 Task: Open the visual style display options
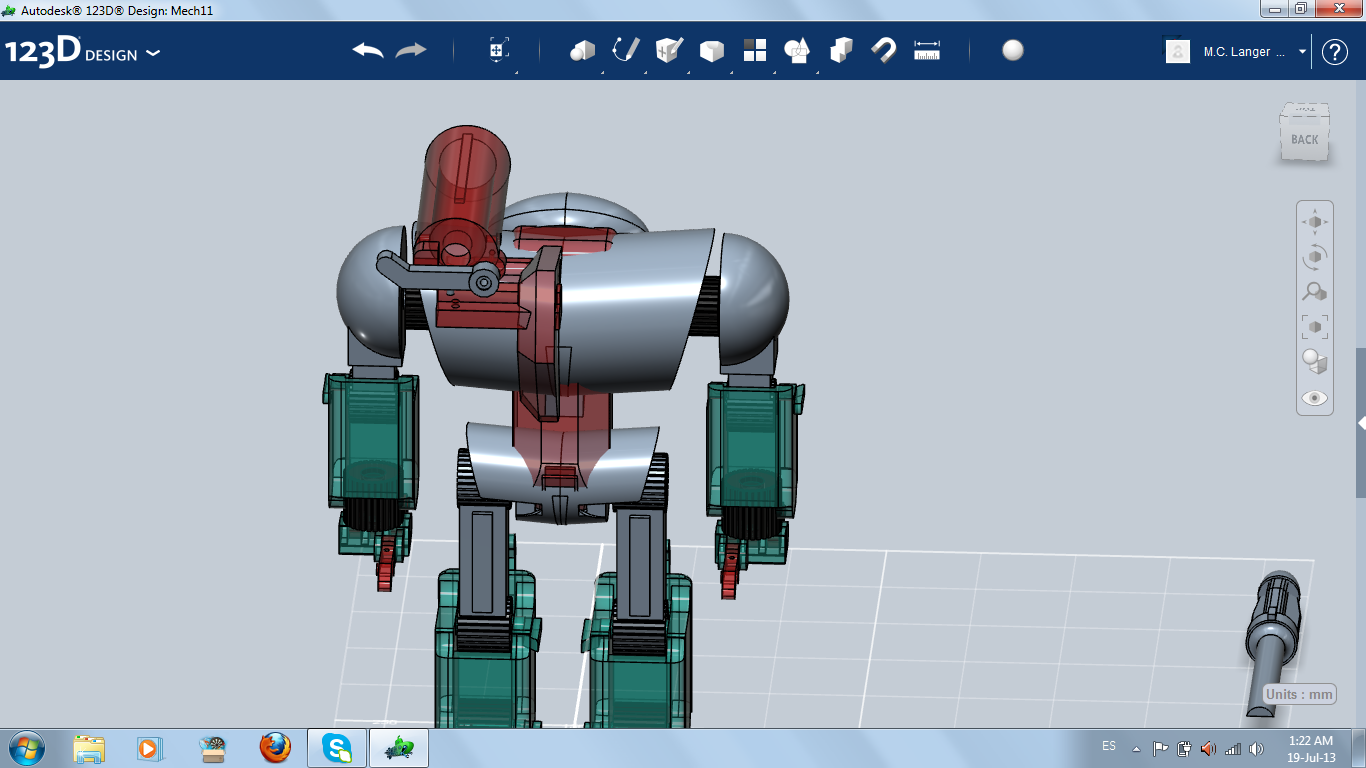(1315, 362)
